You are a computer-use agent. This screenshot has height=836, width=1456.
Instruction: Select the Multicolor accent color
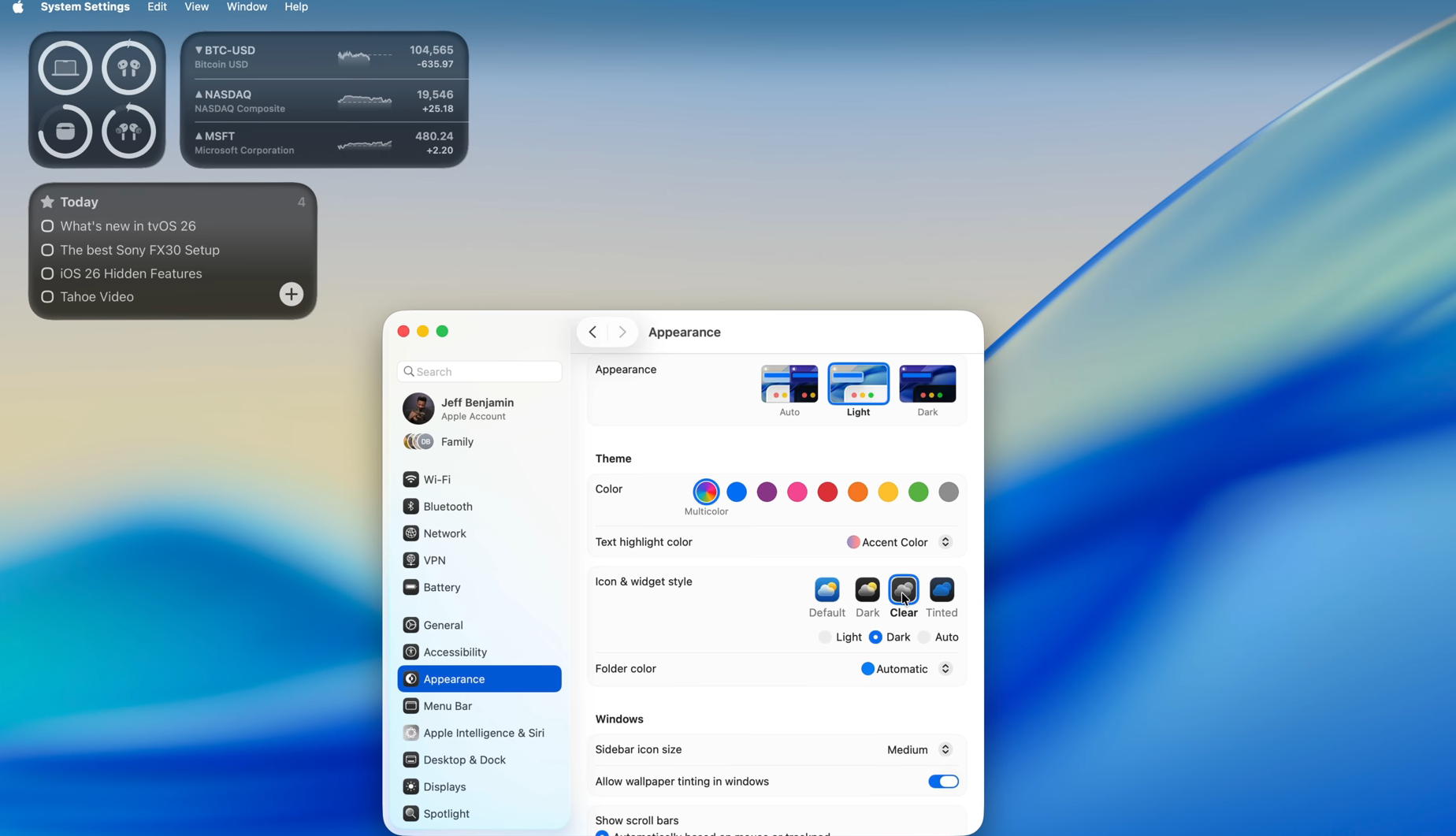706,492
